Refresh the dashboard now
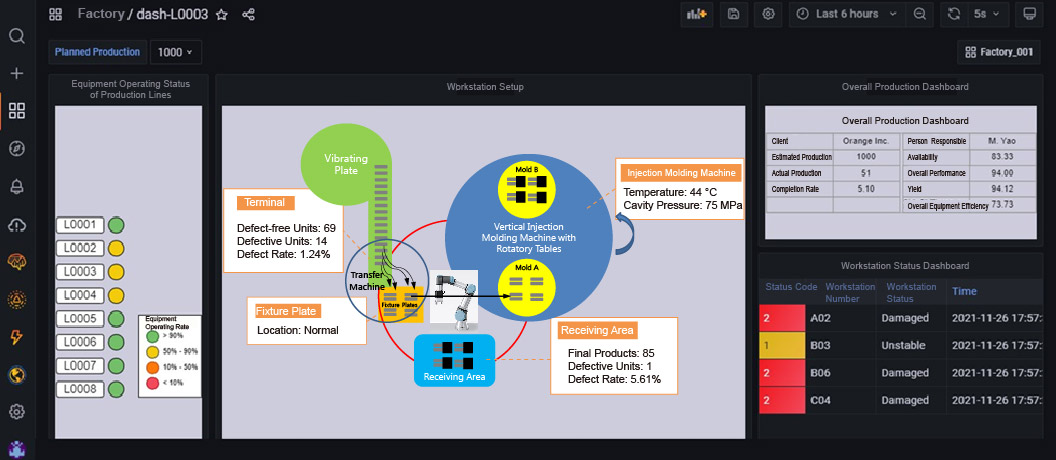The width and height of the screenshot is (1056, 460). point(953,14)
